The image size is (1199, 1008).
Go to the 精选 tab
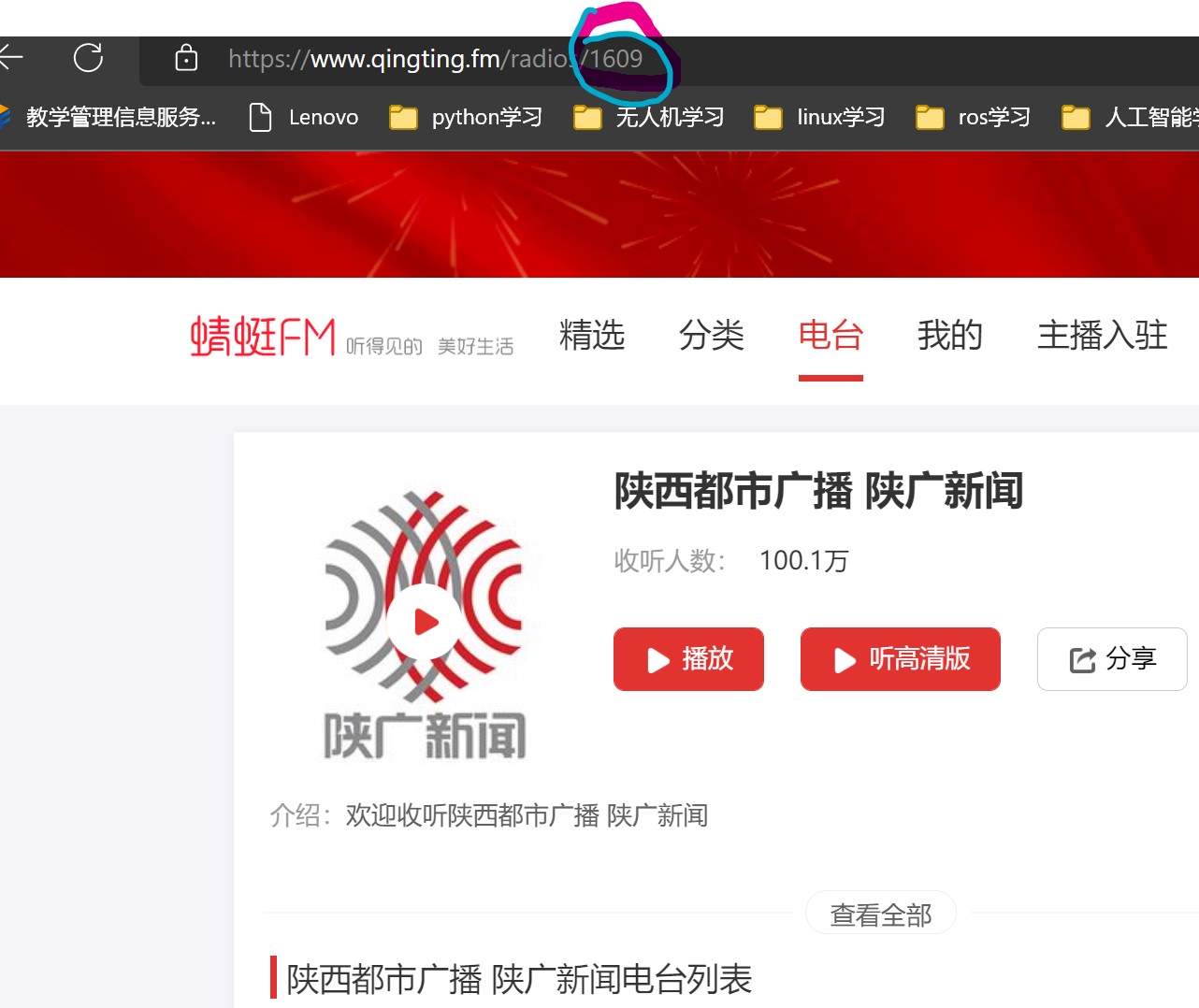pyautogui.click(x=592, y=335)
